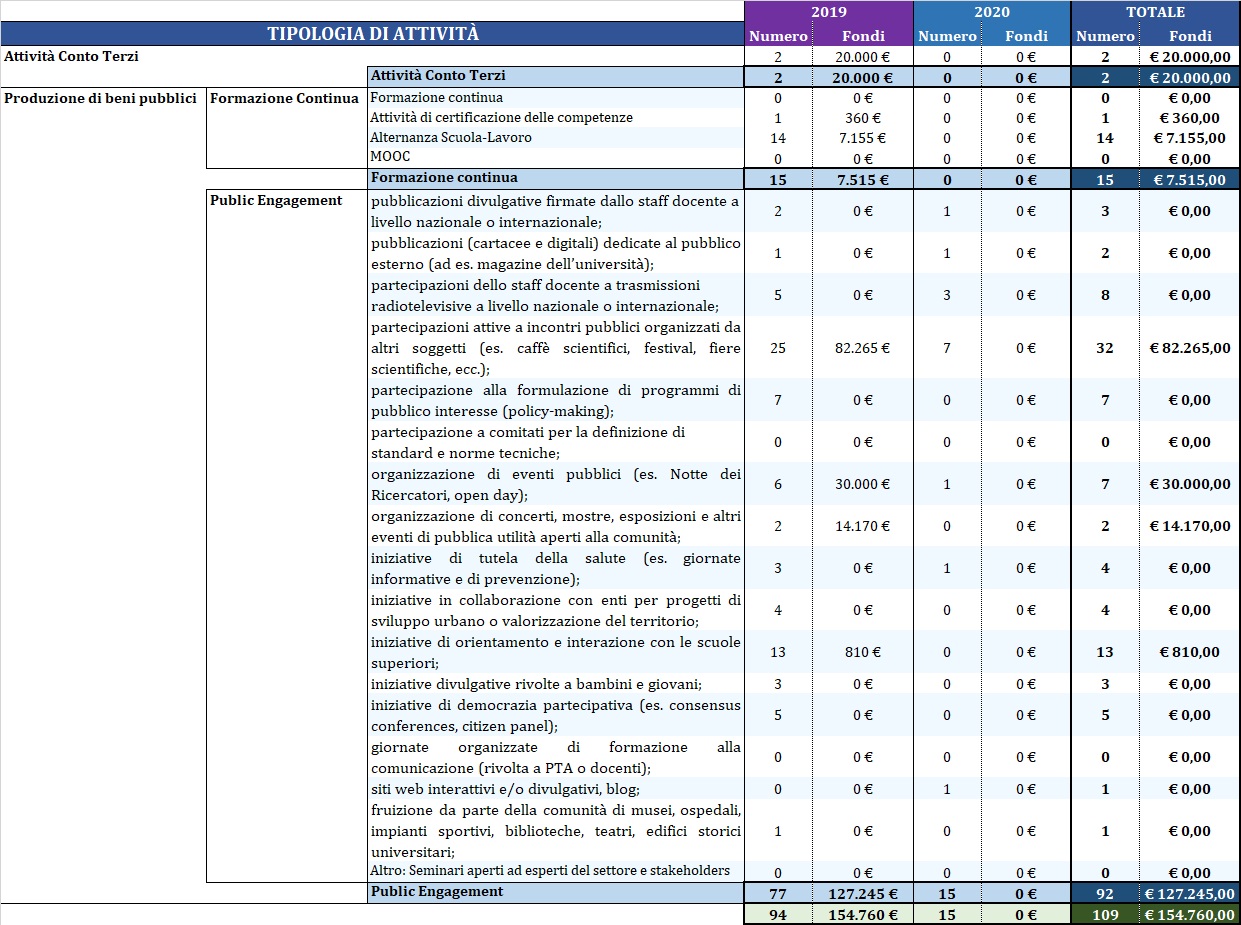Screen dimensions: 1241x925
Task: Click the TOTALE header cell
Action: [1155, 12]
